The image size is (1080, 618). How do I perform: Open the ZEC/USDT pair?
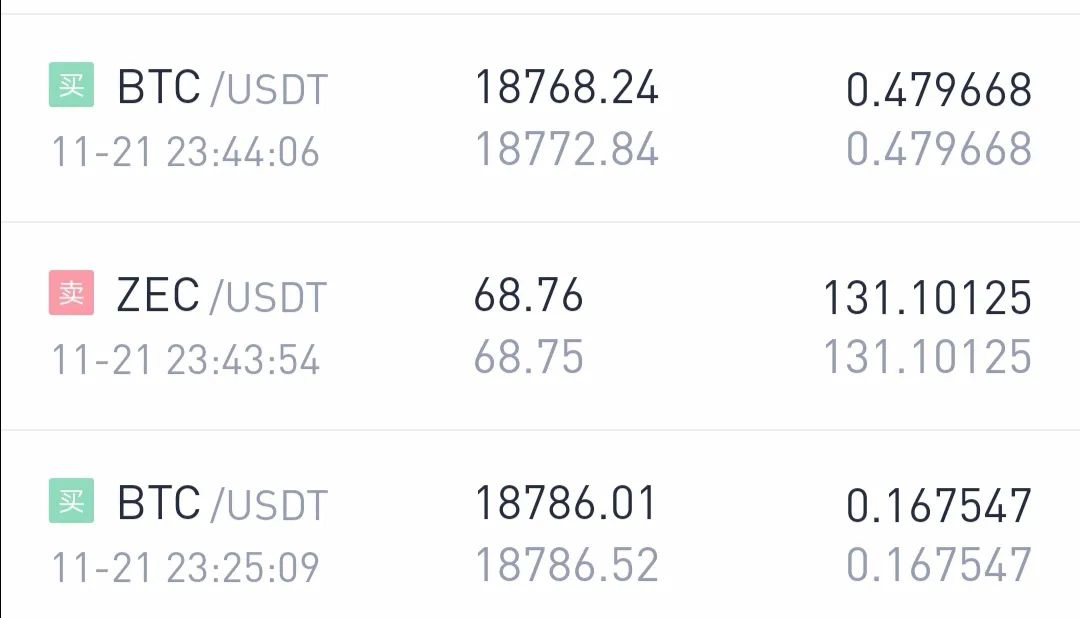click(221, 296)
